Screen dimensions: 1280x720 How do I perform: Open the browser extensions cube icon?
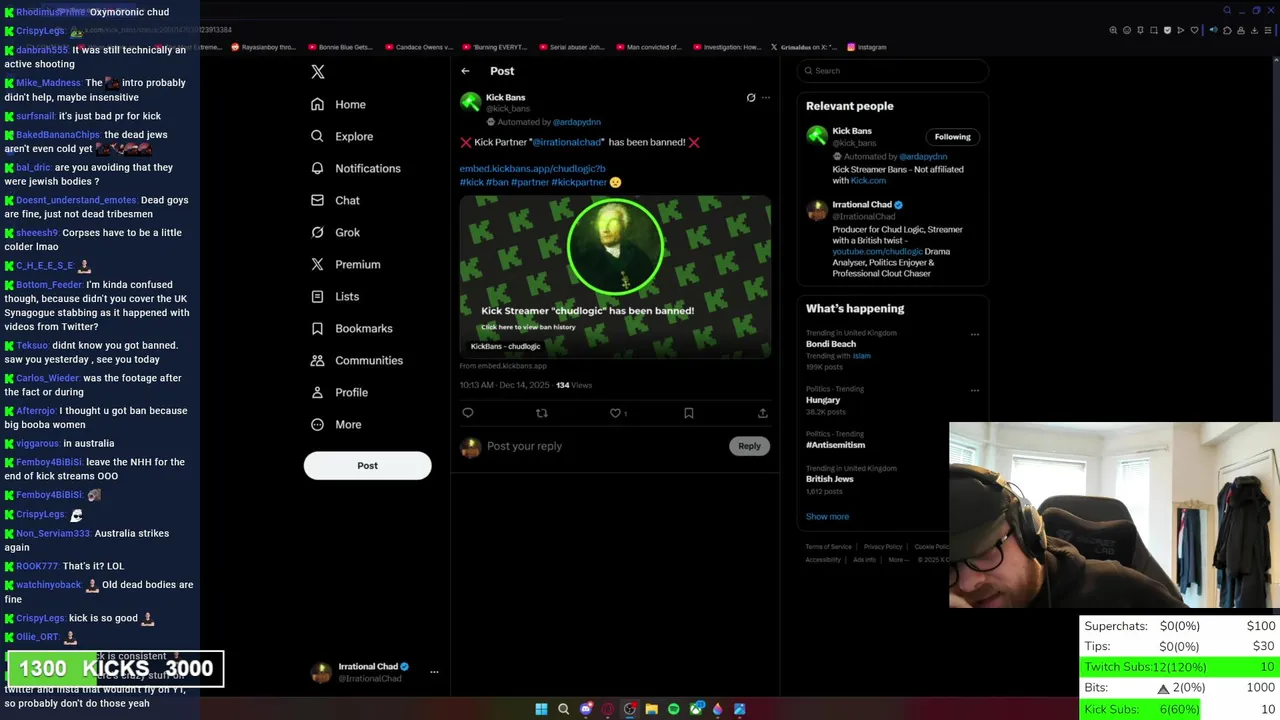(x=1227, y=30)
